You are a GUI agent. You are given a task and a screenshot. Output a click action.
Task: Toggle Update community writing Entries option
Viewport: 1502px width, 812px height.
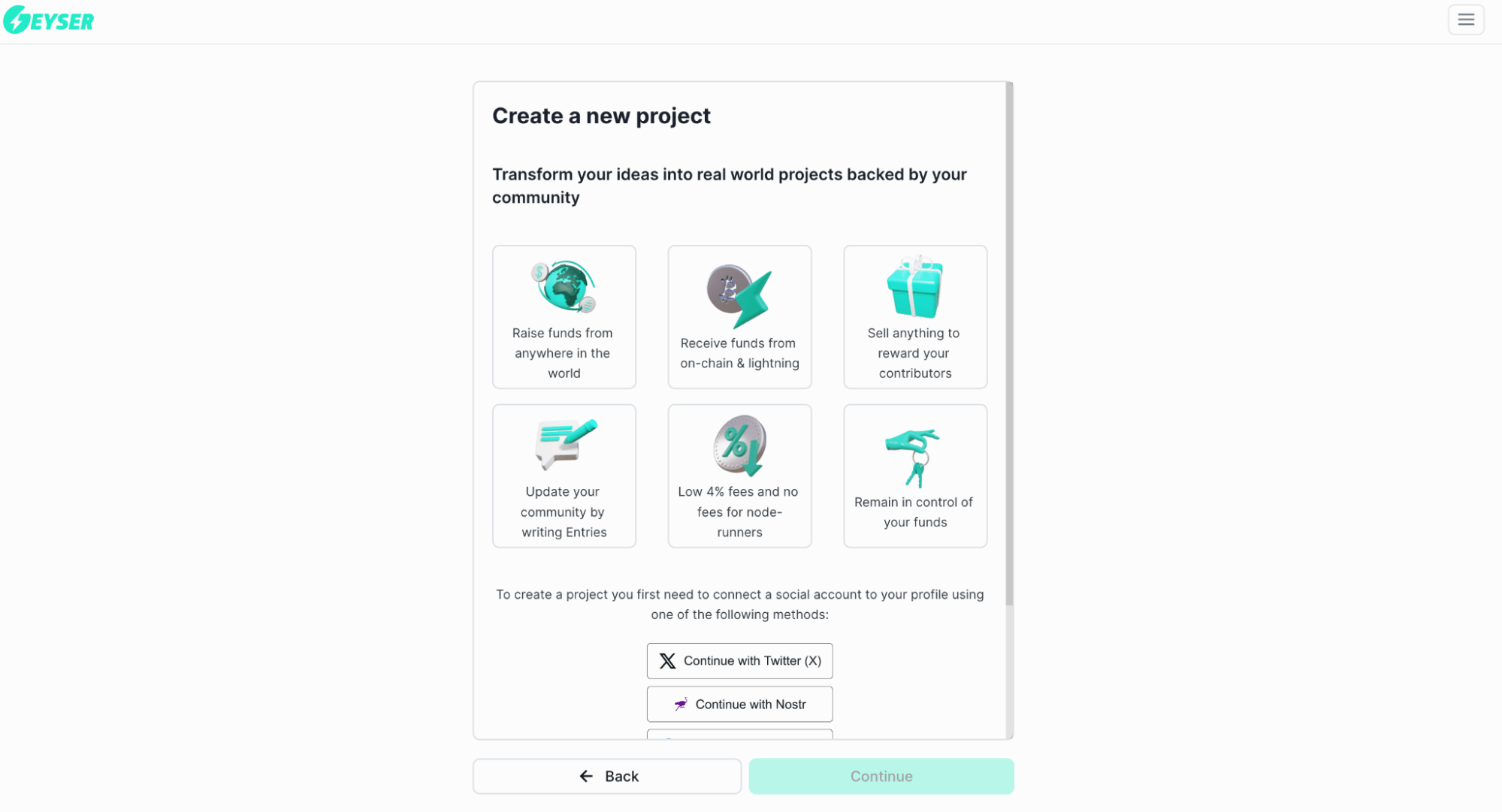(564, 476)
